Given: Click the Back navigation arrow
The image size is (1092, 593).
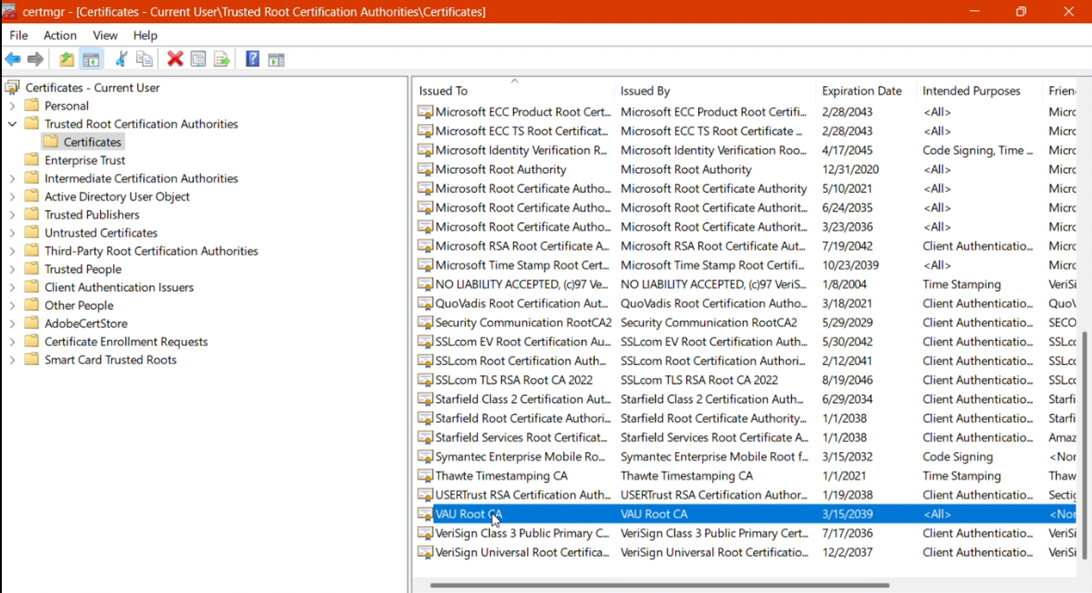Looking at the screenshot, I should [13, 58].
